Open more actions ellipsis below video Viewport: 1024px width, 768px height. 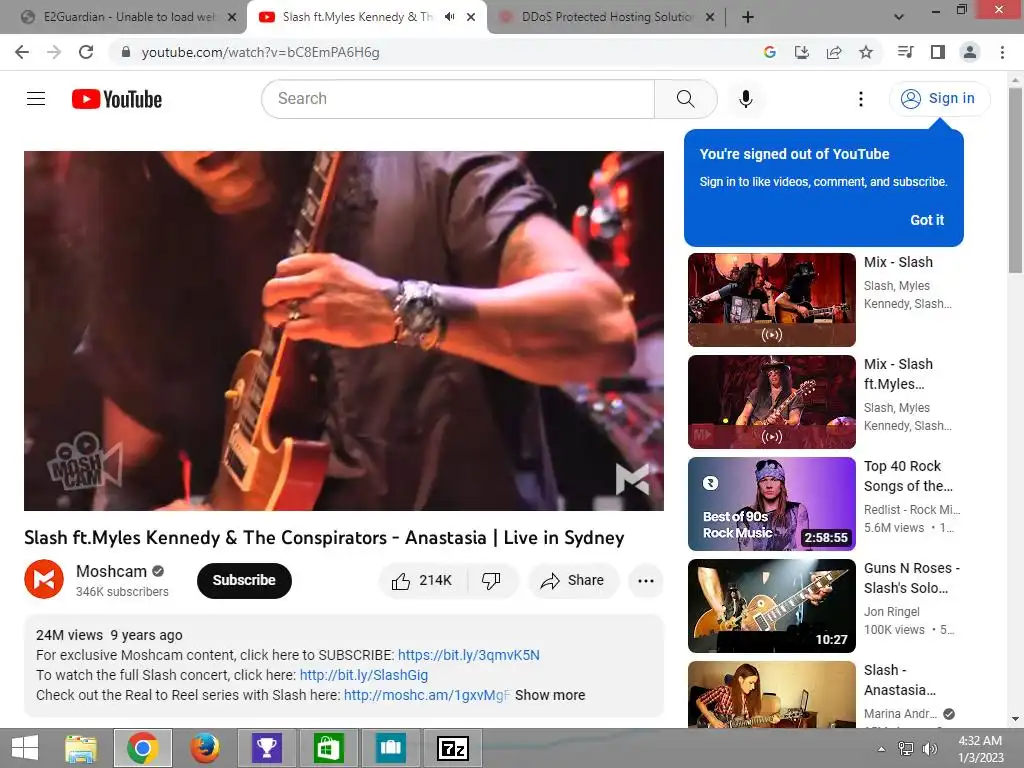click(x=645, y=581)
